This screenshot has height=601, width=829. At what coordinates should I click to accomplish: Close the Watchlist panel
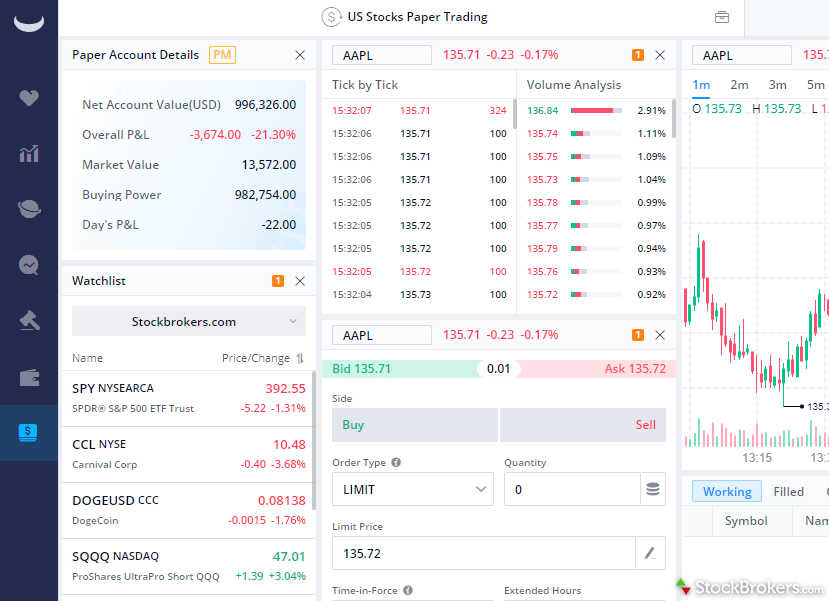click(300, 281)
